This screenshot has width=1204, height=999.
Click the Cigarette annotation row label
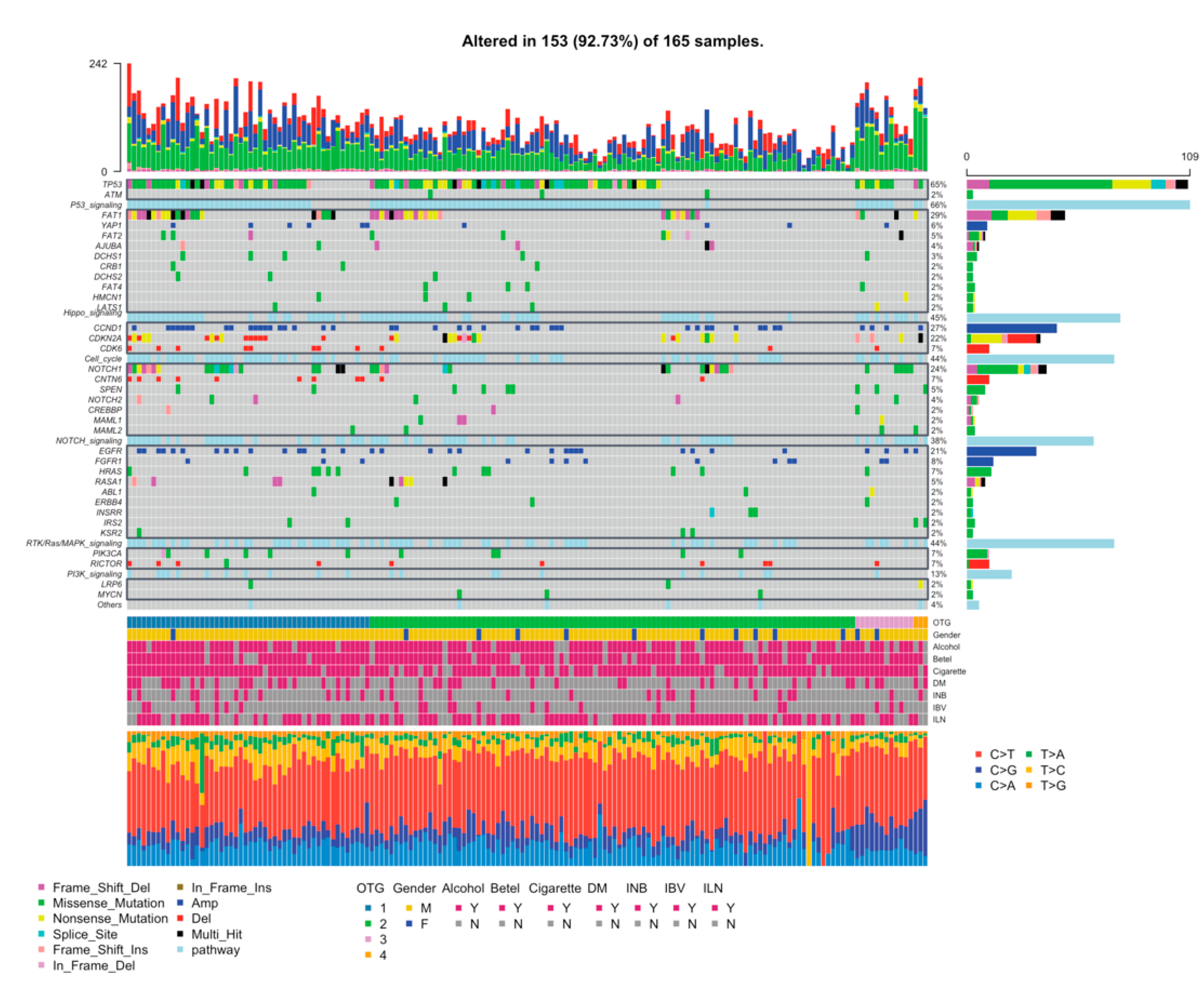(949, 671)
